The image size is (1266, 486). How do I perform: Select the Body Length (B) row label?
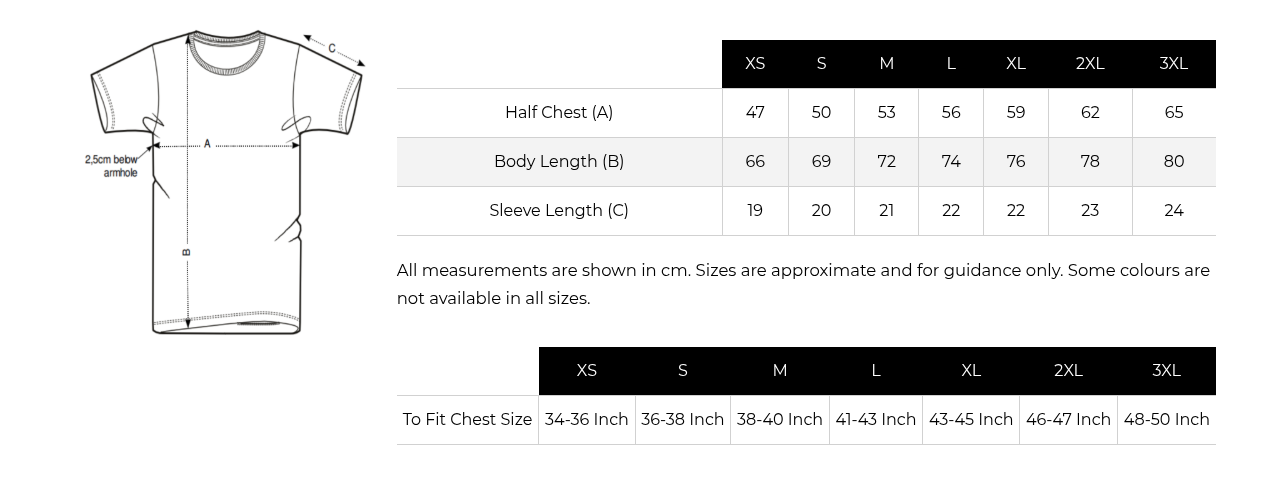(559, 161)
